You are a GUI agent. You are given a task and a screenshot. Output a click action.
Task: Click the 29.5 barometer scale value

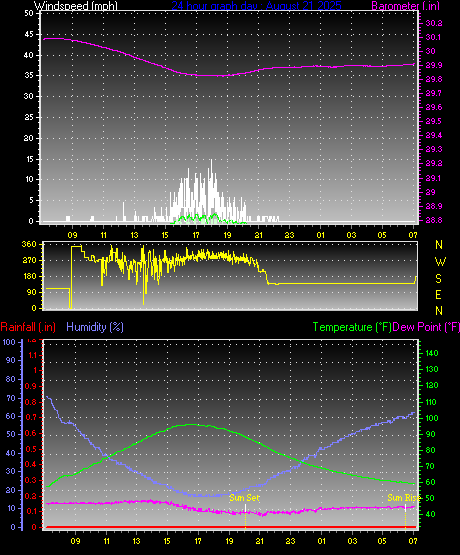(434, 121)
